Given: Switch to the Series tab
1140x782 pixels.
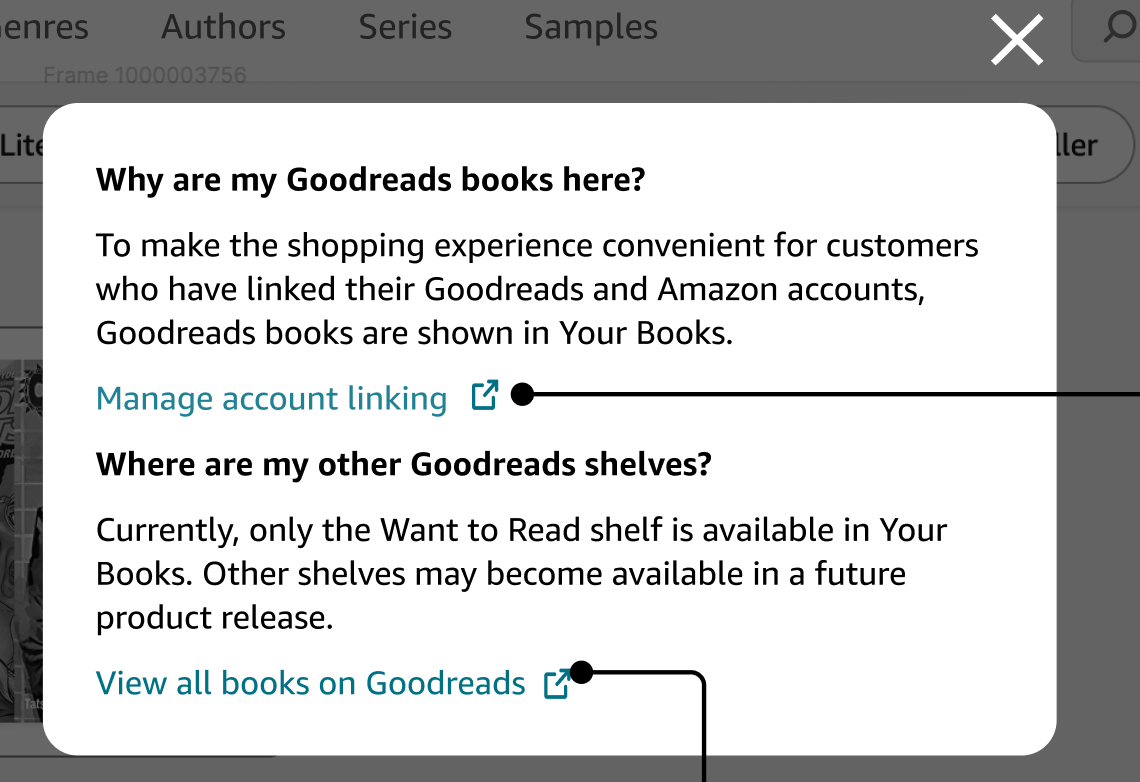Looking at the screenshot, I should pyautogui.click(x=405, y=27).
